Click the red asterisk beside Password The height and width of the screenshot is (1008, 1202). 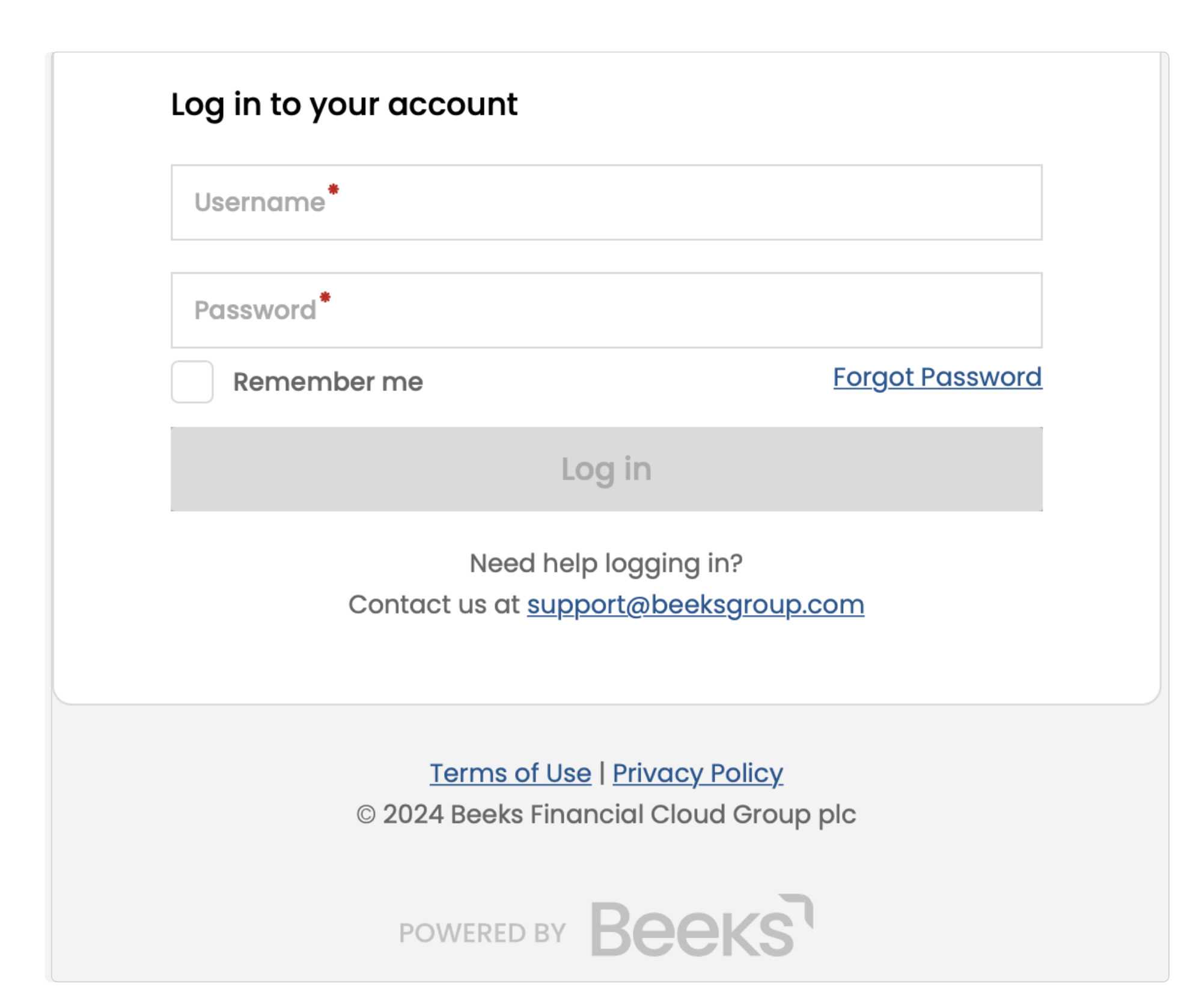[x=325, y=297]
